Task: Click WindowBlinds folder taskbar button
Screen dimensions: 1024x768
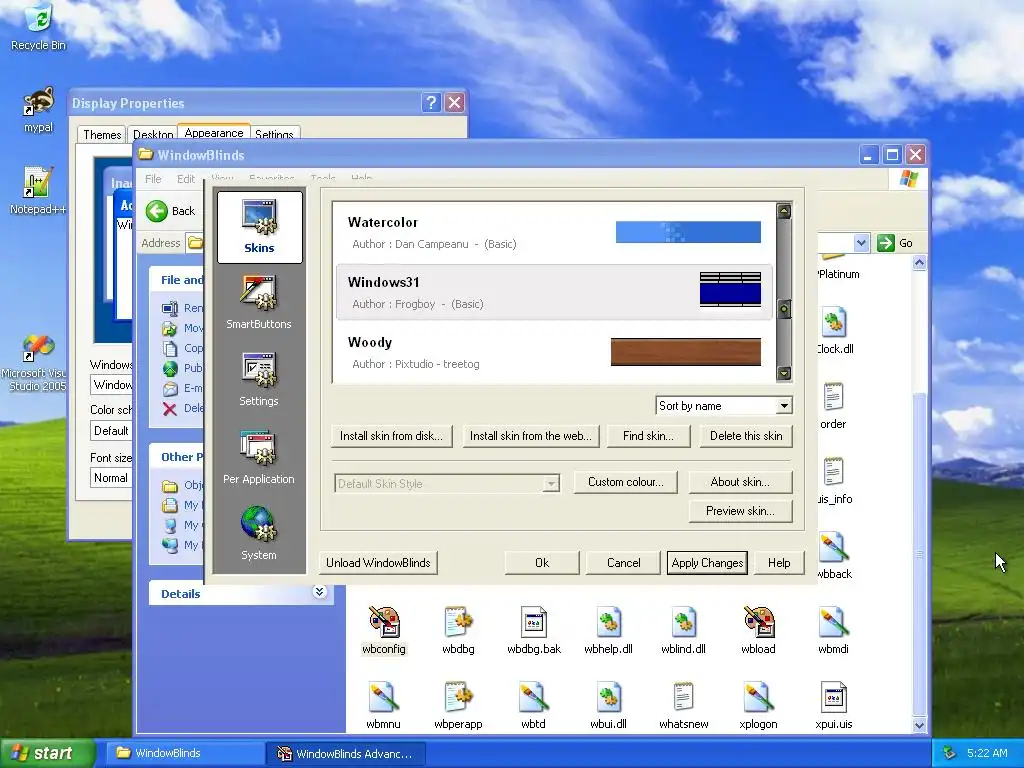Action: [185, 753]
